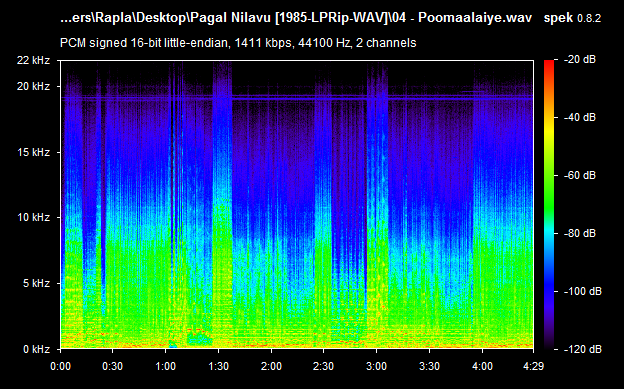Viewport: 624px width, 389px height.
Task: Click the 15 kHz frequency label
Action: pos(33,152)
